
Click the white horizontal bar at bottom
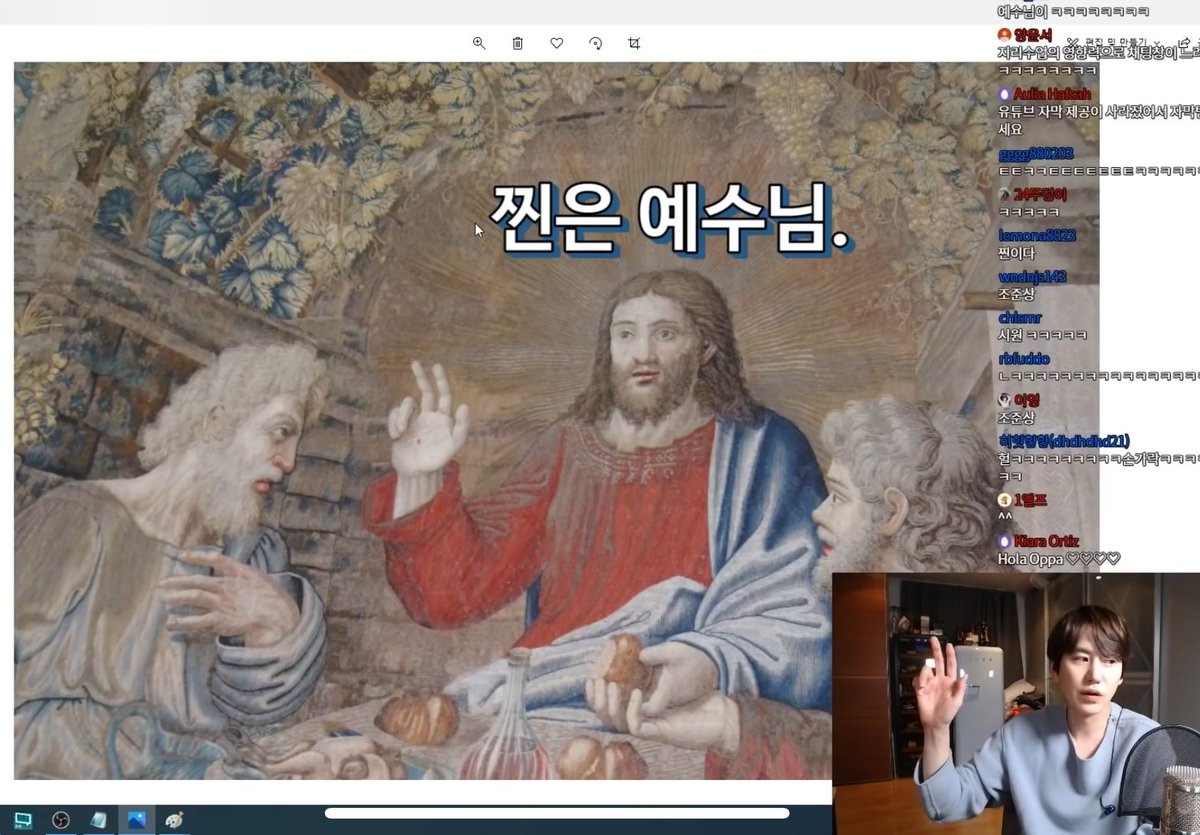[557, 813]
